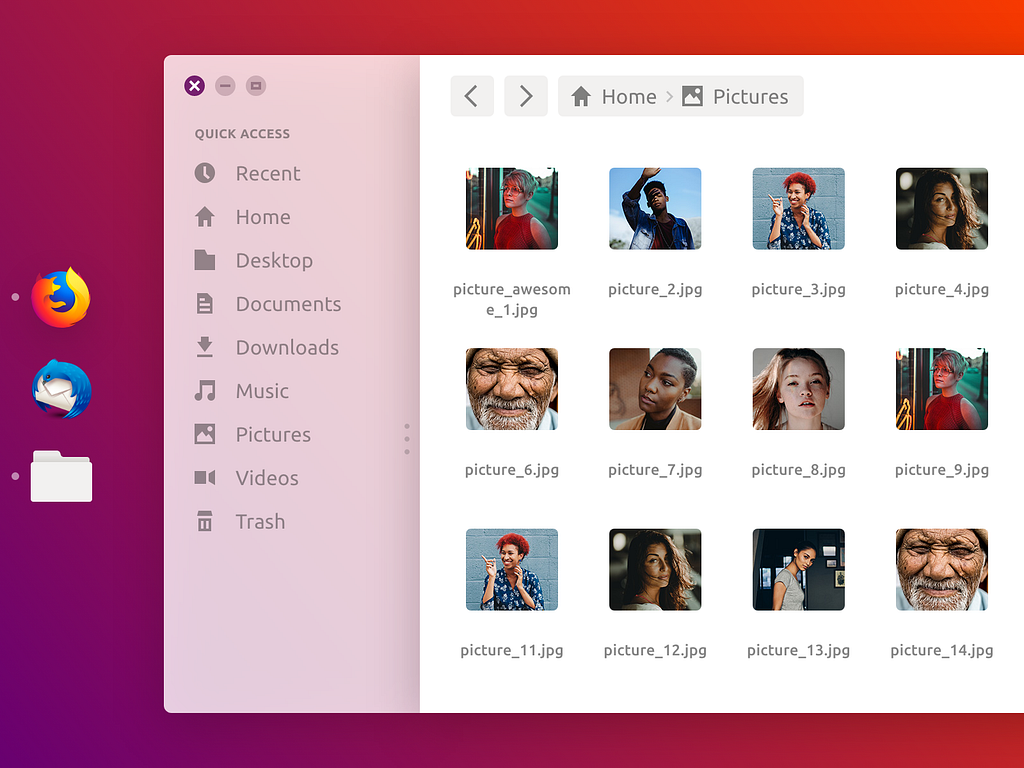Open Thunderbird from the dock
The image size is (1024, 768).
point(61,390)
